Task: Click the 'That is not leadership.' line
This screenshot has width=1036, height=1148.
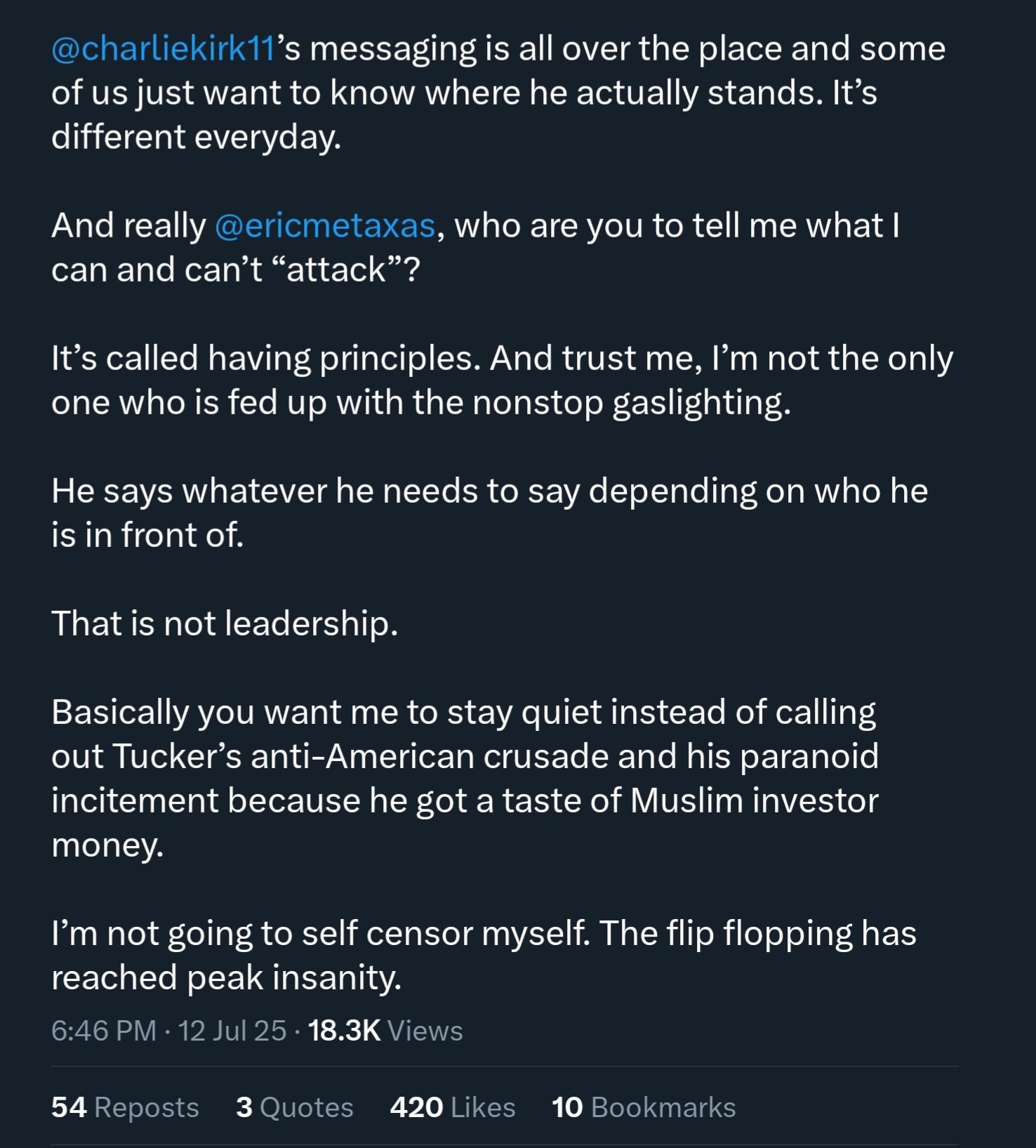Action: coord(225,624)
